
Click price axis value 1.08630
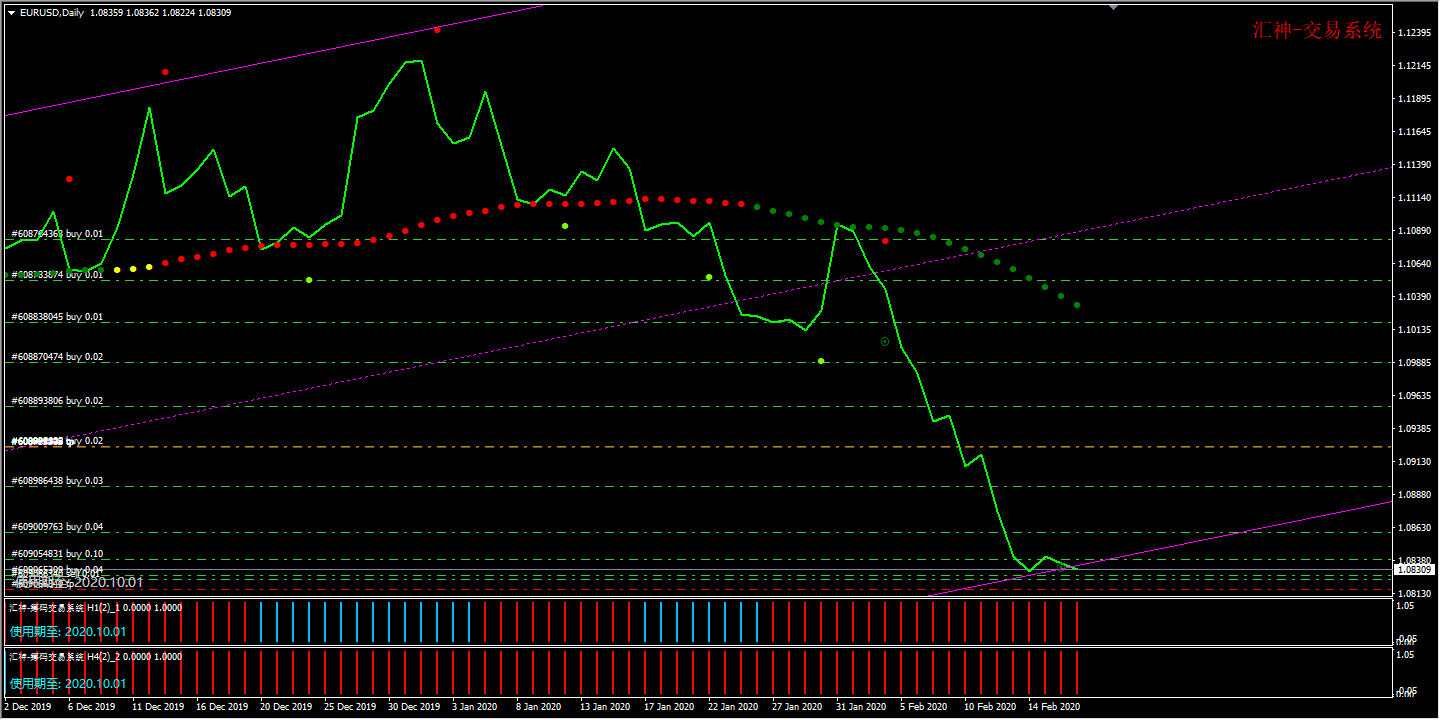(1414, 528)
